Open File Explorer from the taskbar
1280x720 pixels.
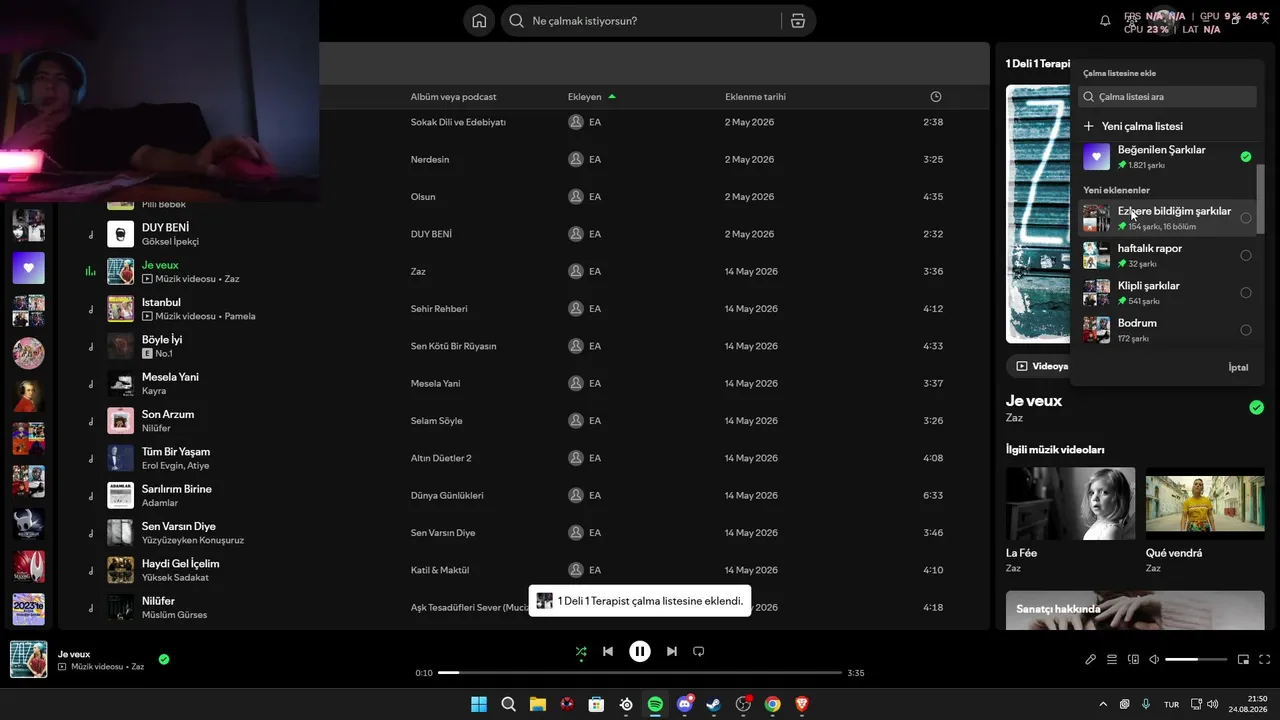(537, 704)
